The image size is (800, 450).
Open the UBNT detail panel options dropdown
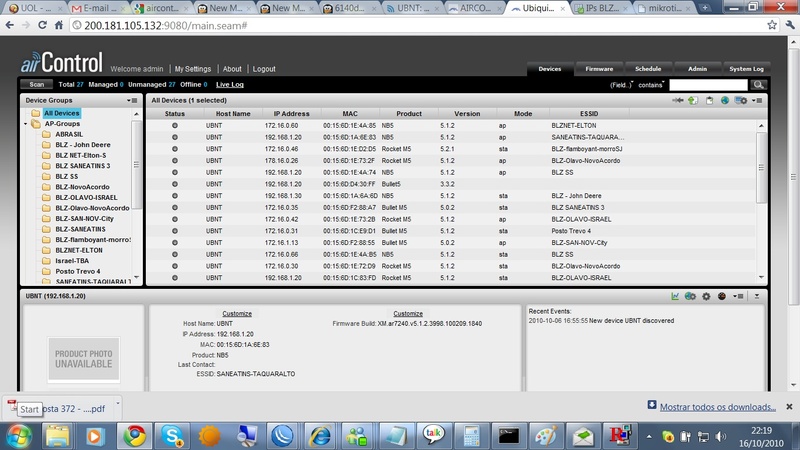tap(738, 296)
